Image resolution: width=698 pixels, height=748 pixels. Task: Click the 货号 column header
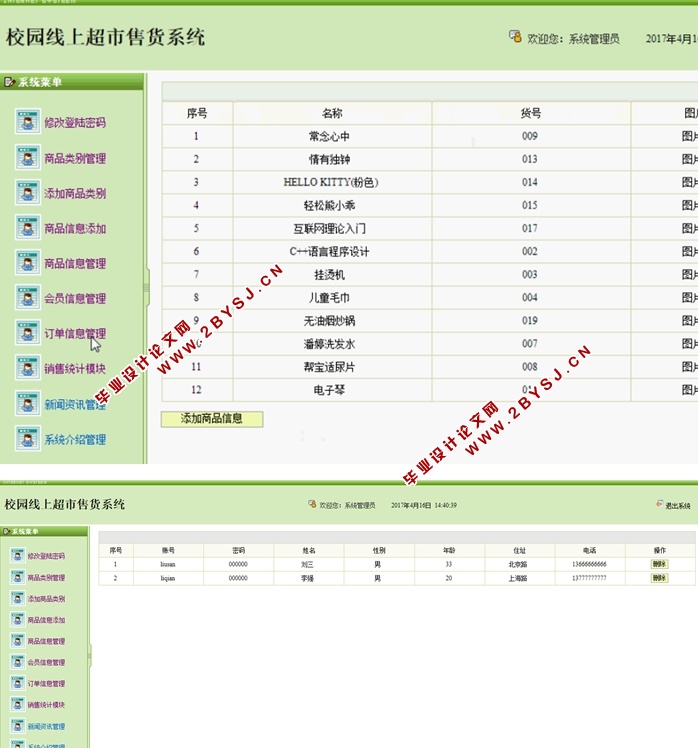pos(531,113)
